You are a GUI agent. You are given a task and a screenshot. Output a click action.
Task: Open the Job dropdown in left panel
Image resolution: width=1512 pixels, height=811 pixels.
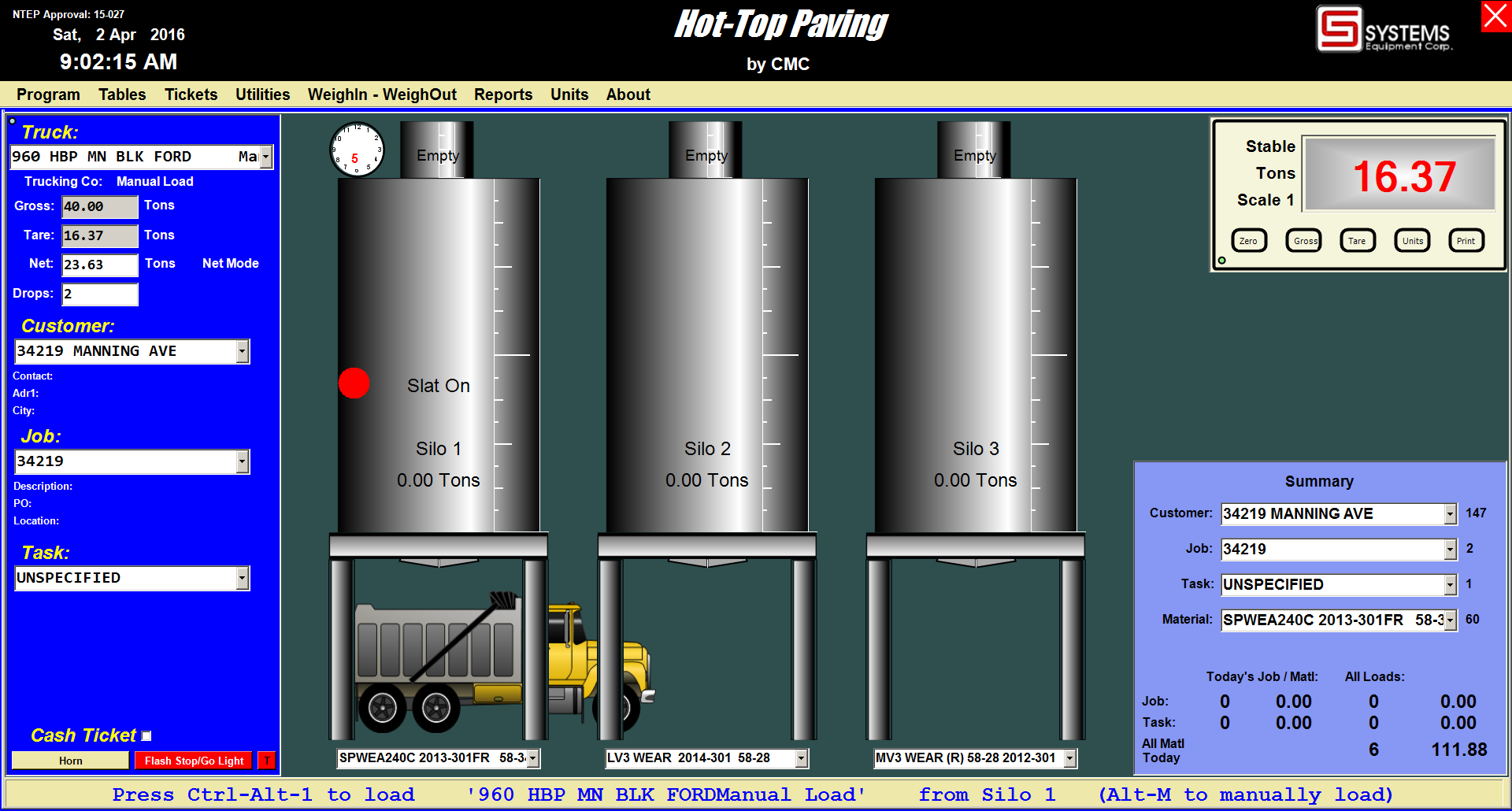click(243, 461)
